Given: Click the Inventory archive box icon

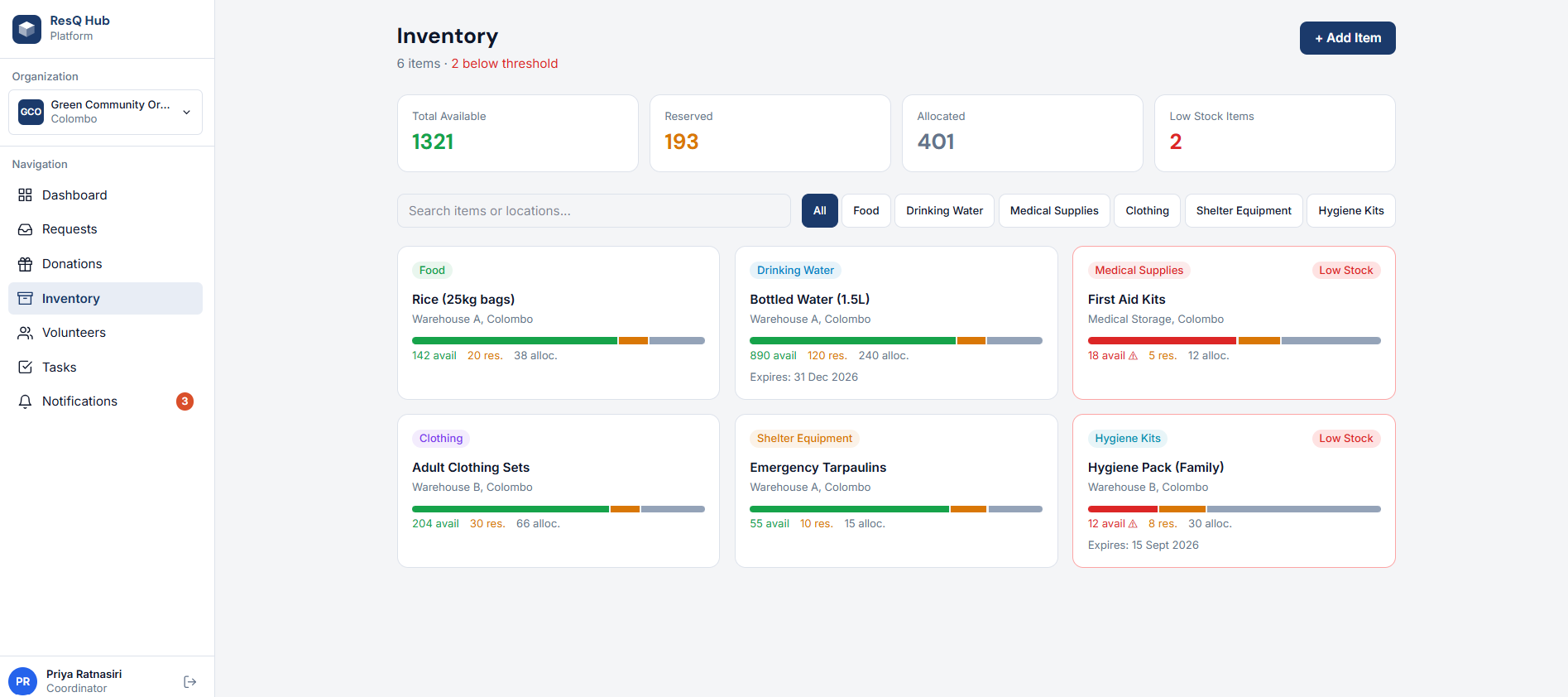Looking at the screenshot, I should [26, 299].
